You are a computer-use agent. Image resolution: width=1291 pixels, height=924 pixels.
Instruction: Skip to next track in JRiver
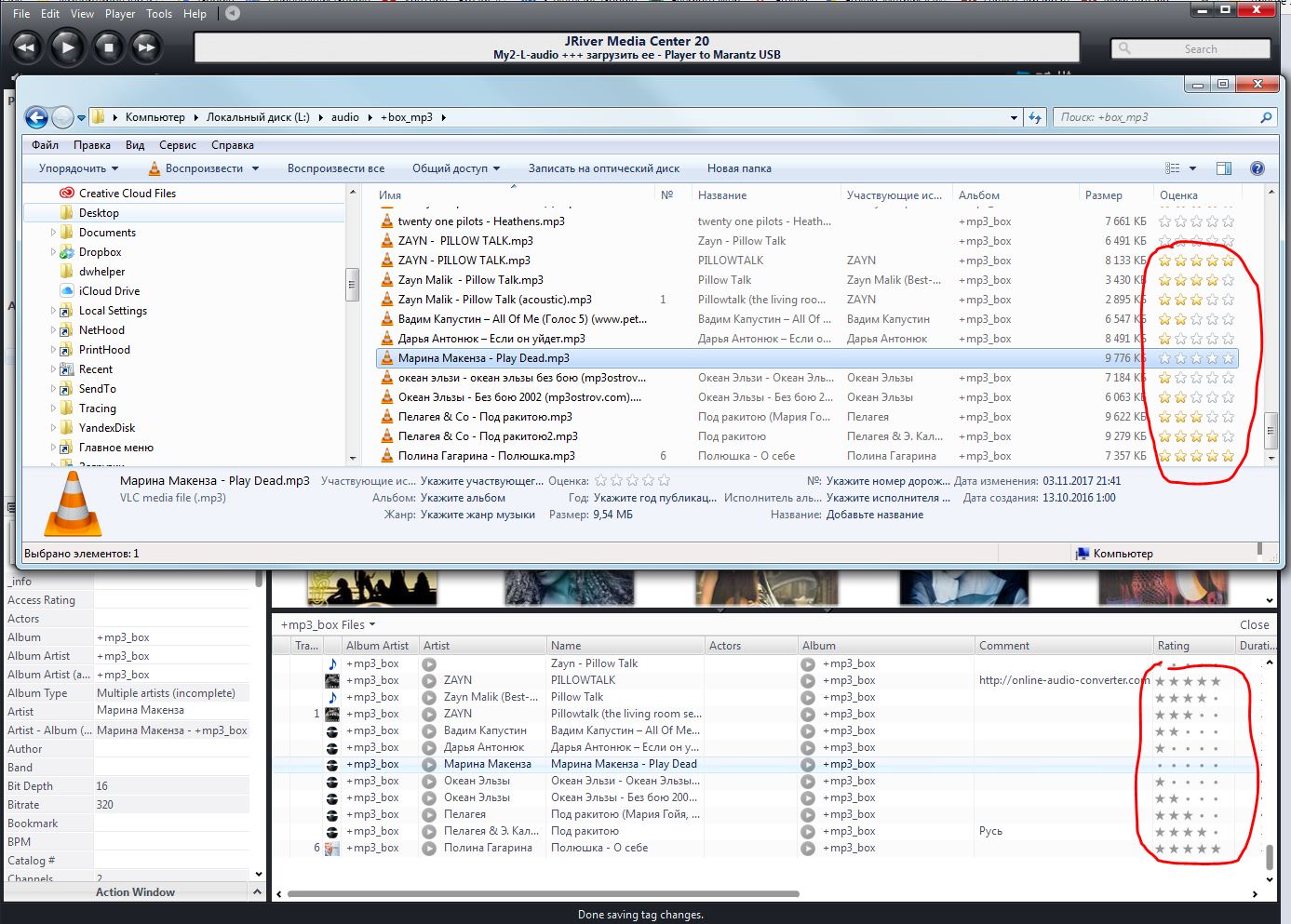146,47
